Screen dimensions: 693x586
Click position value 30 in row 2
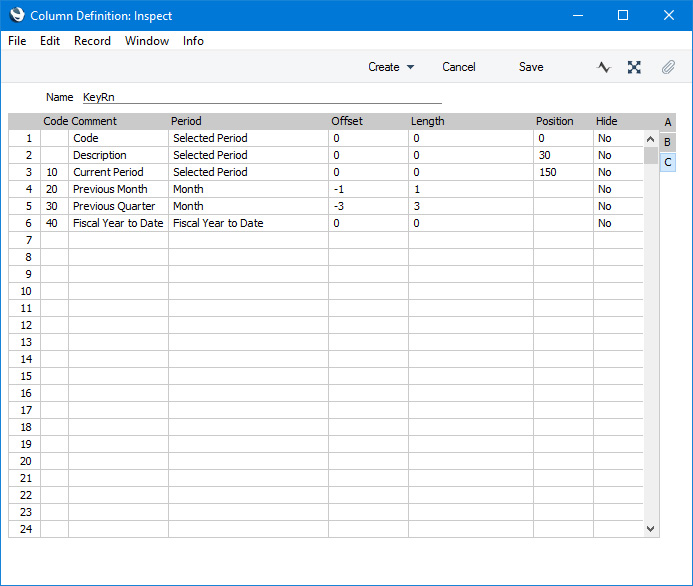coord(564,155)
